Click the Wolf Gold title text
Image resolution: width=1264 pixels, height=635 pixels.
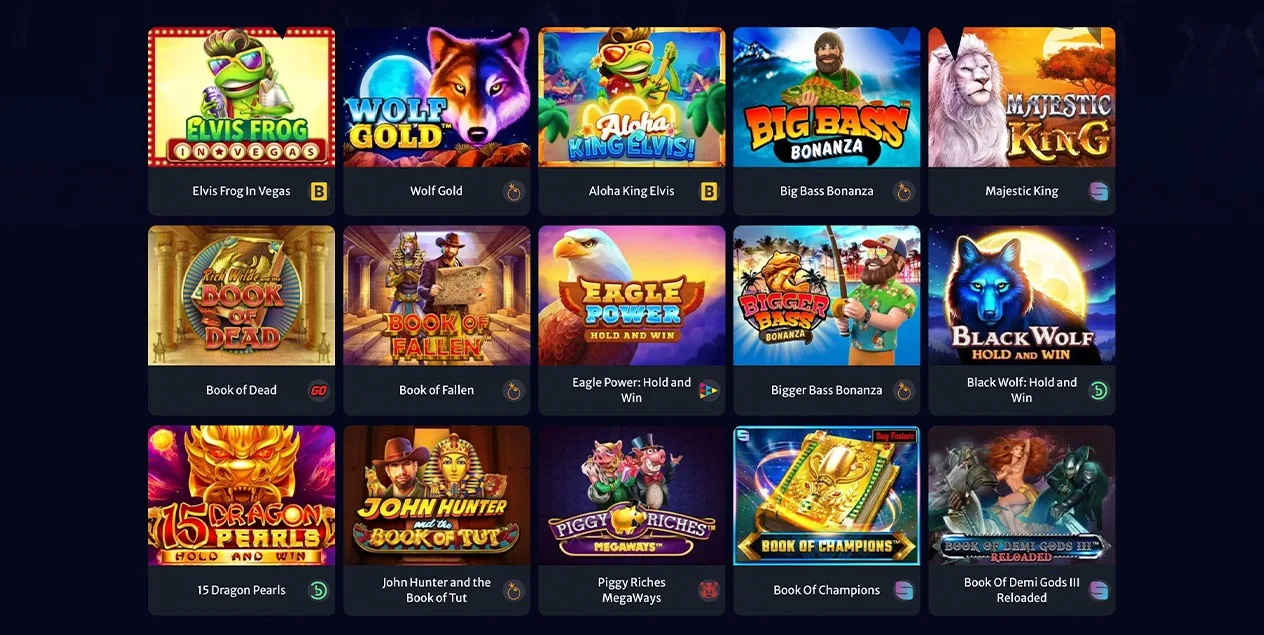436,191
